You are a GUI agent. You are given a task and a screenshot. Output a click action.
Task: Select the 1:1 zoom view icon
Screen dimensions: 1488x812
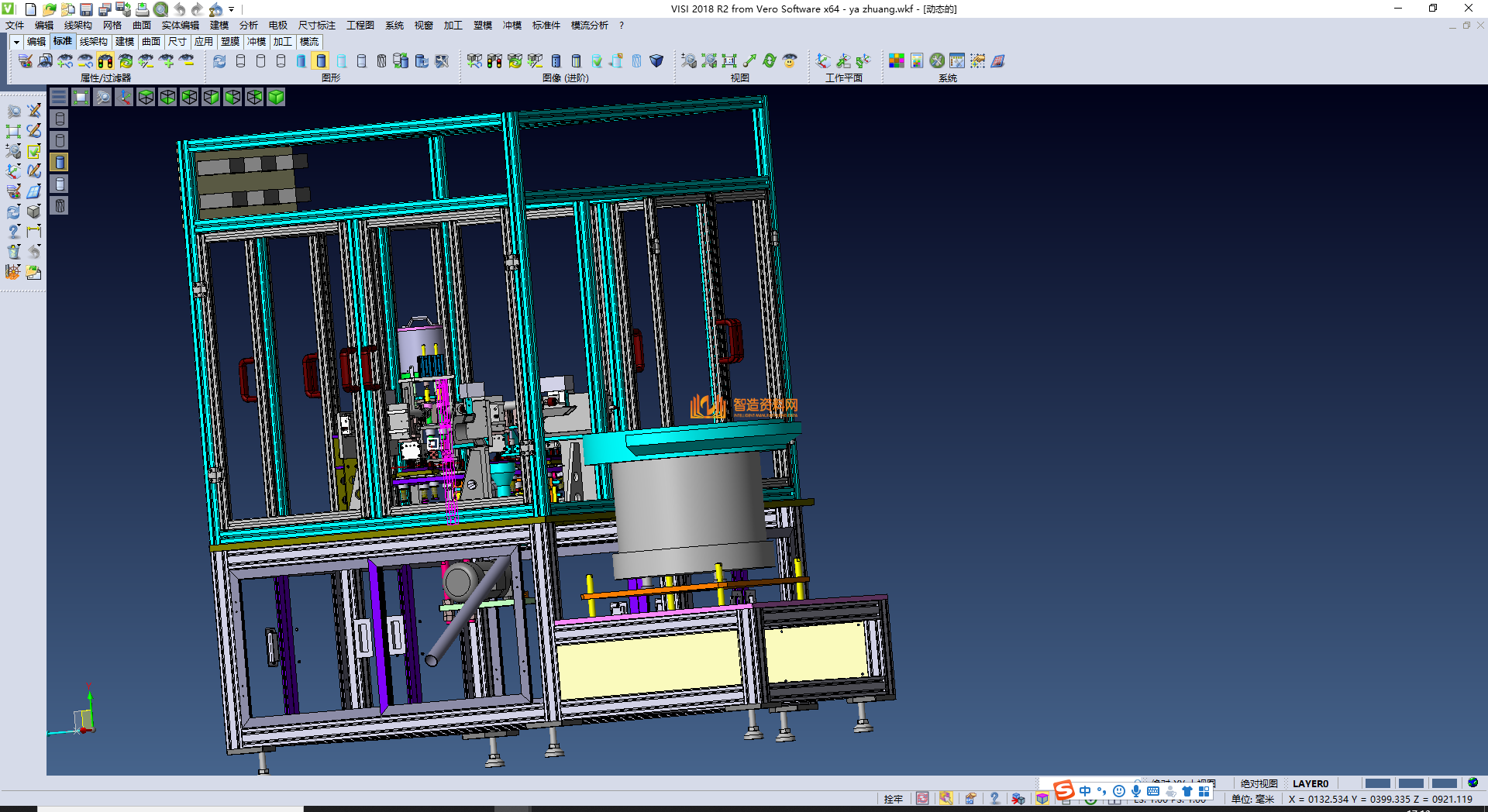[728, 61]
